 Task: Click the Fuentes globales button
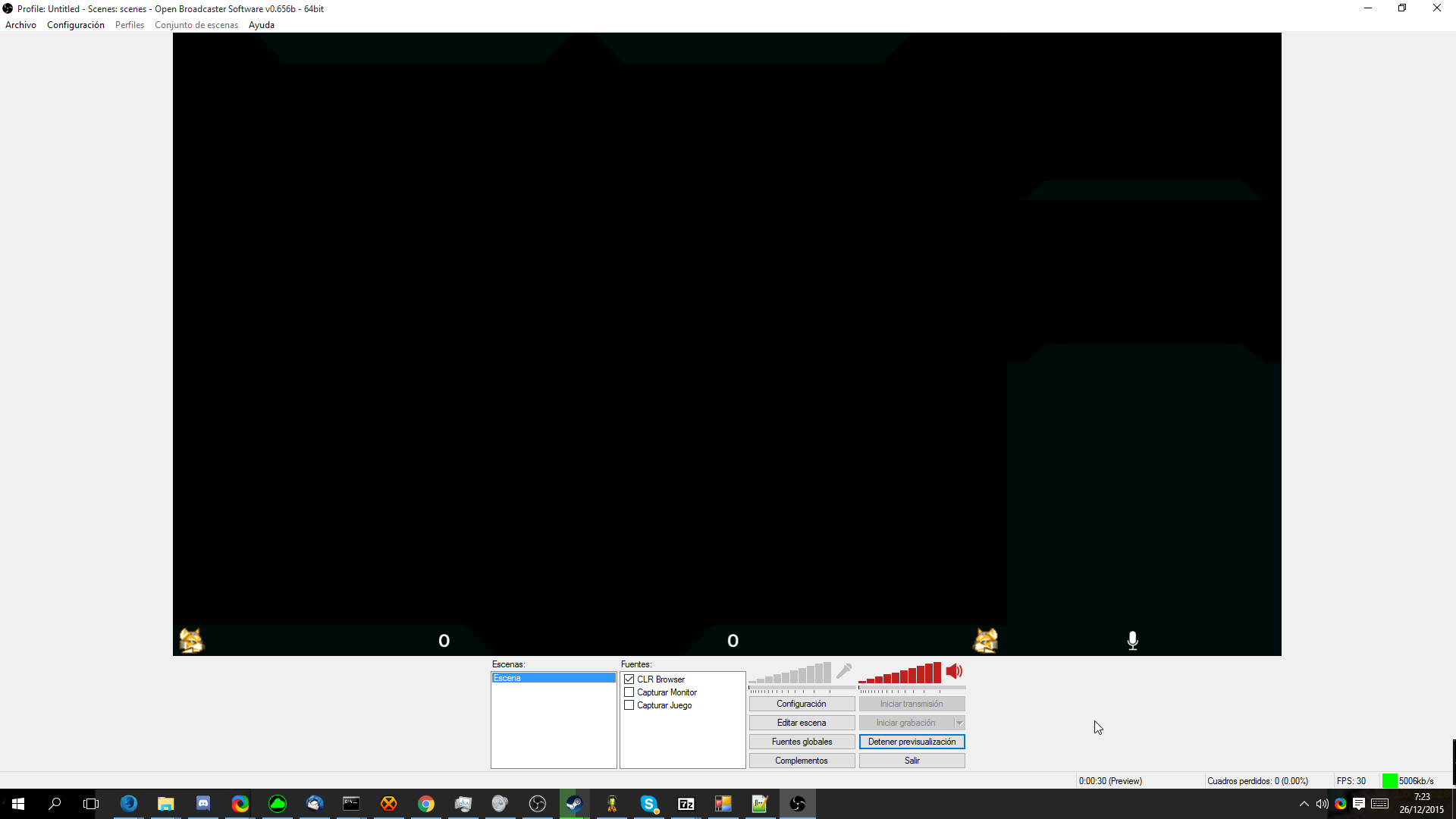(x=802, y=742)
